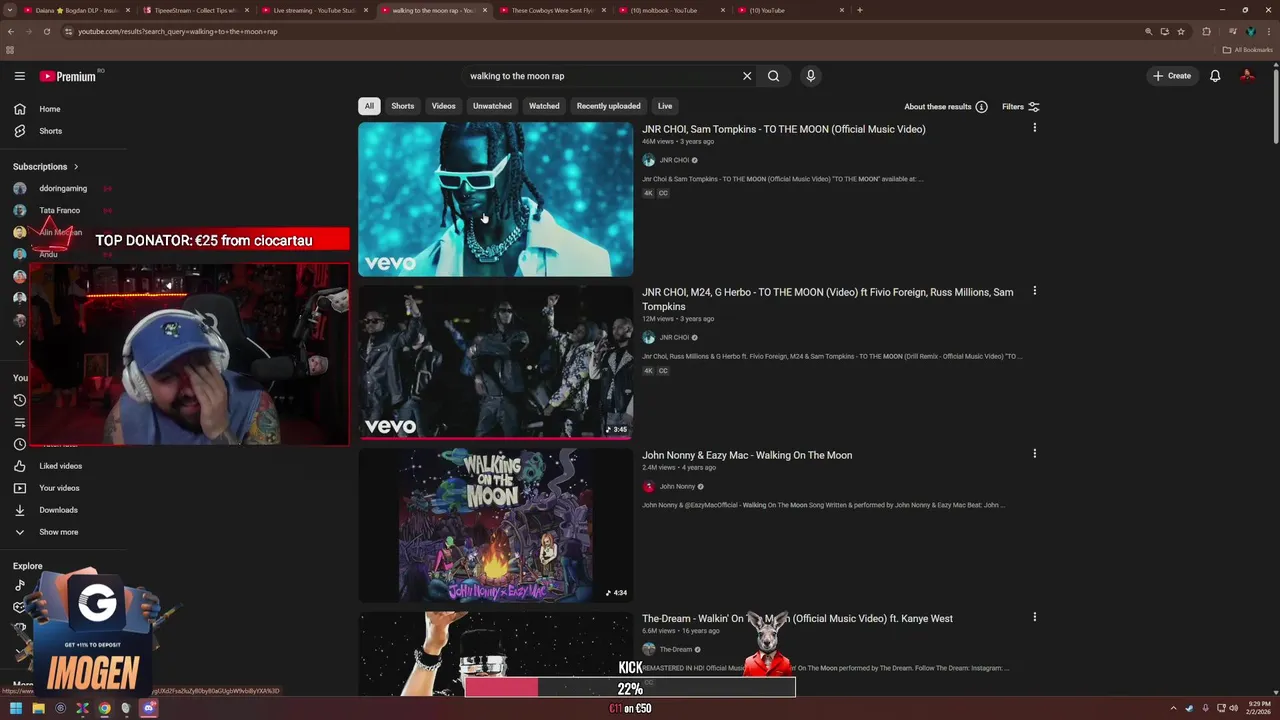Open the account avatar menu
Viewport: 1280px width, 720px height.
coord(1247,76)
